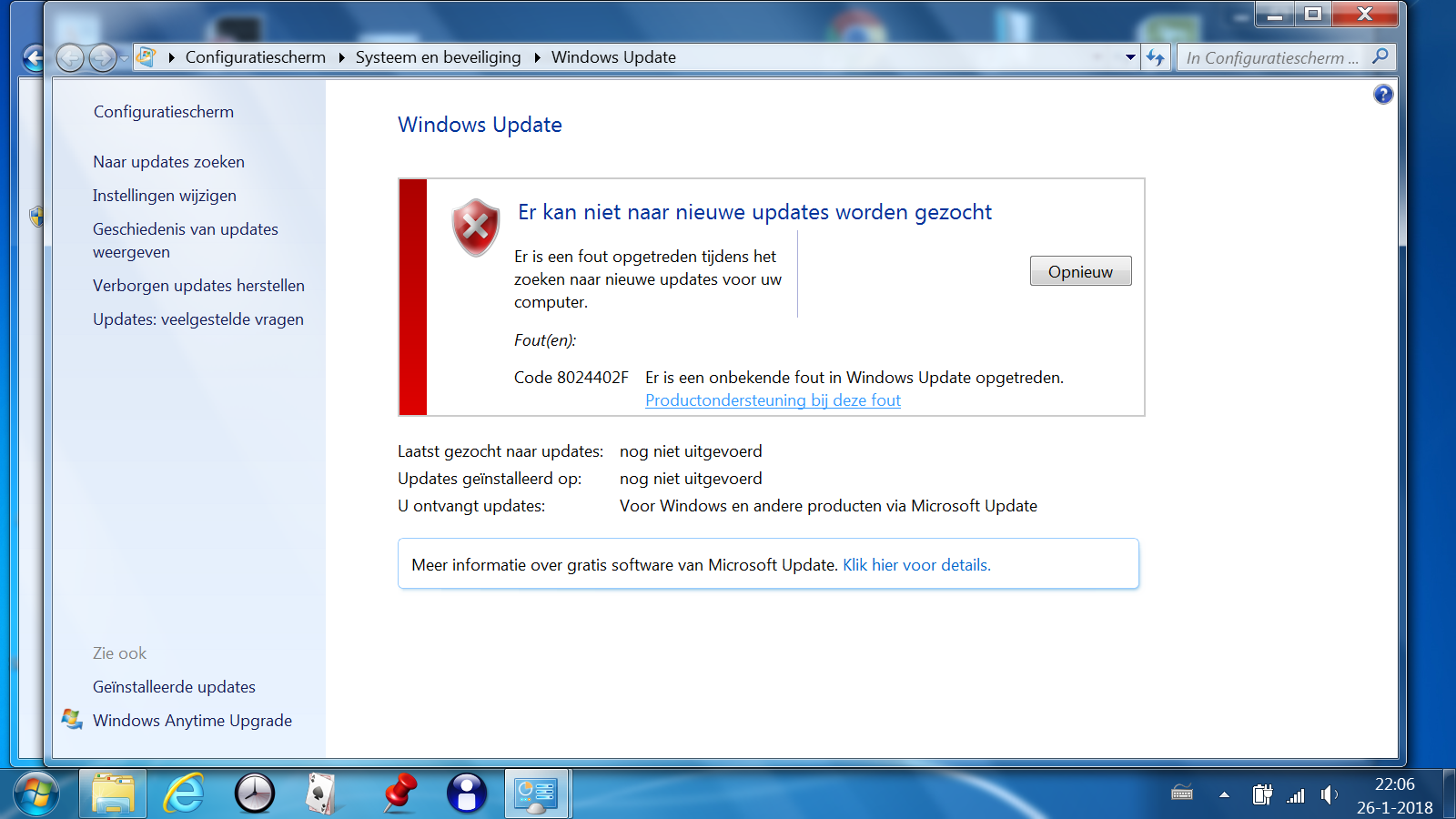This screenshot has height=819, width=1456.
Task: Click the red shield error icon
Action: click(476, 227)
